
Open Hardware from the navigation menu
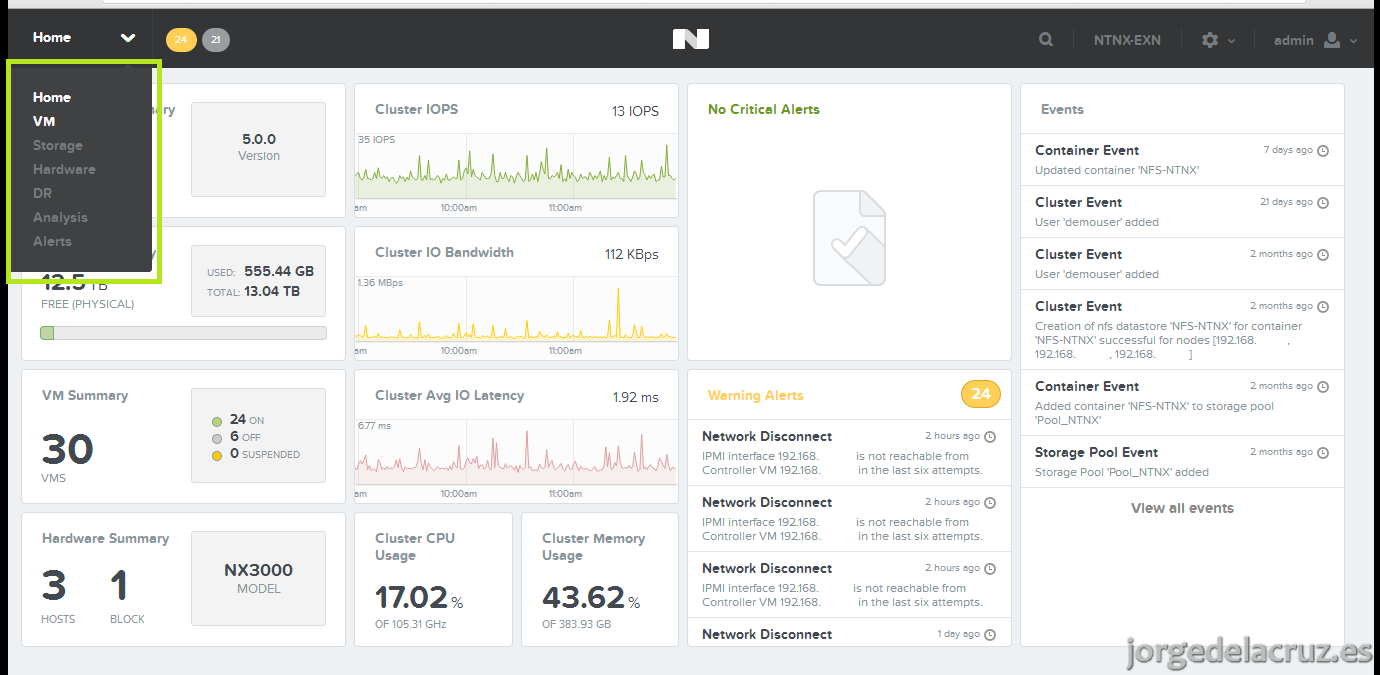(64, 169)
